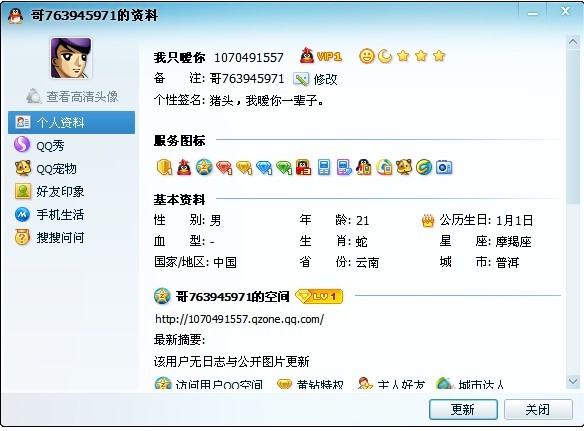Click the 更新 button
This screenshot has height=431, width=584.
[x=463, y=409]
